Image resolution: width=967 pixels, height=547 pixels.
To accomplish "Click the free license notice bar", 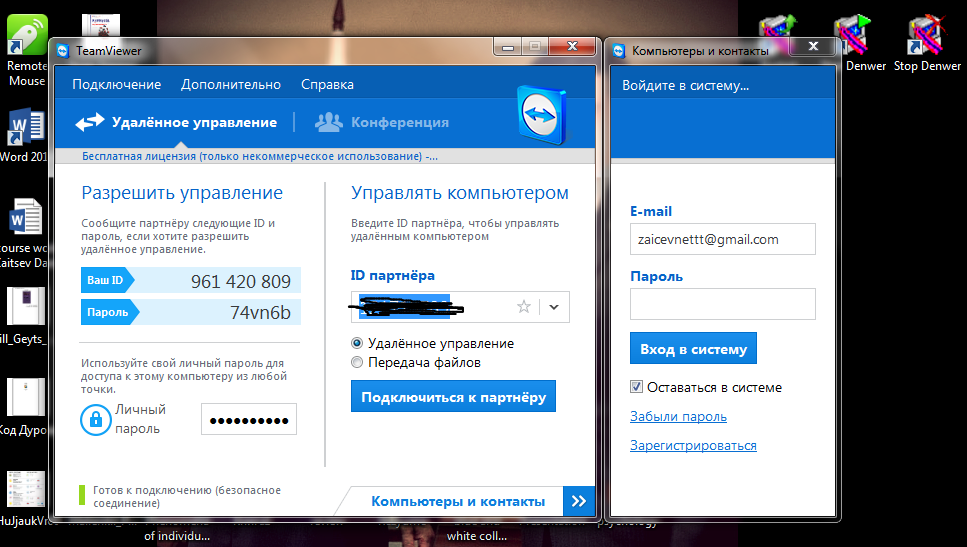I will click(325, 156).
